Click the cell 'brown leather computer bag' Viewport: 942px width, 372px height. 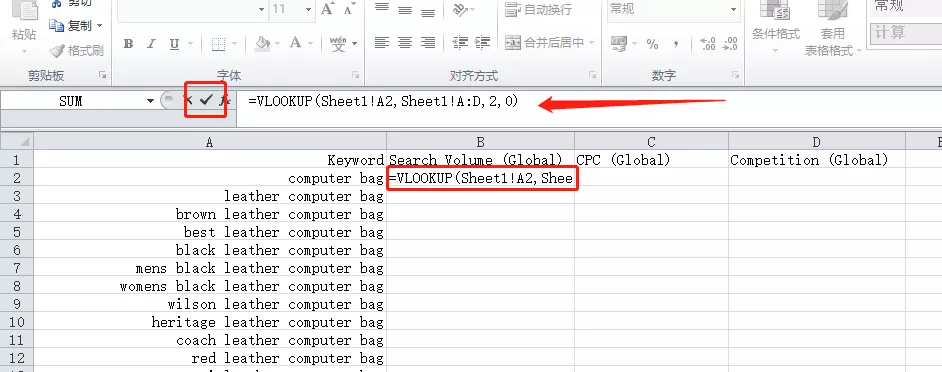pos(210,214)
